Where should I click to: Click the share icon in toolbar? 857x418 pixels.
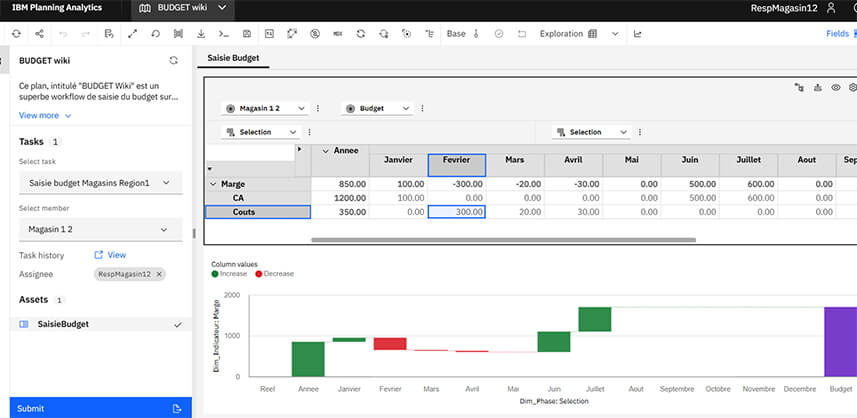(39, 34)
